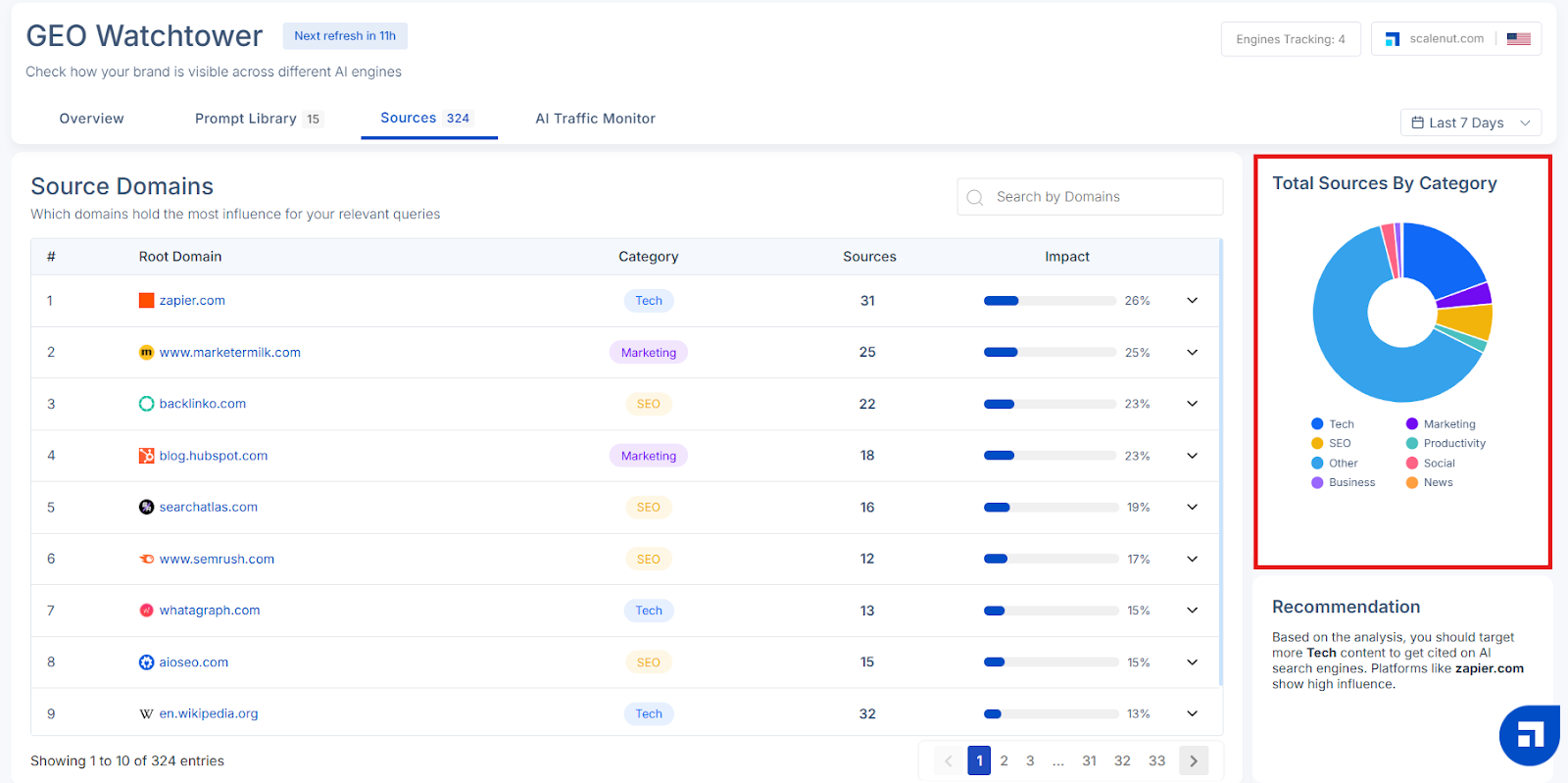Open the Scalenut chat widget
The height and width of the screenshot is (783, 1568).
(1530, 735)
